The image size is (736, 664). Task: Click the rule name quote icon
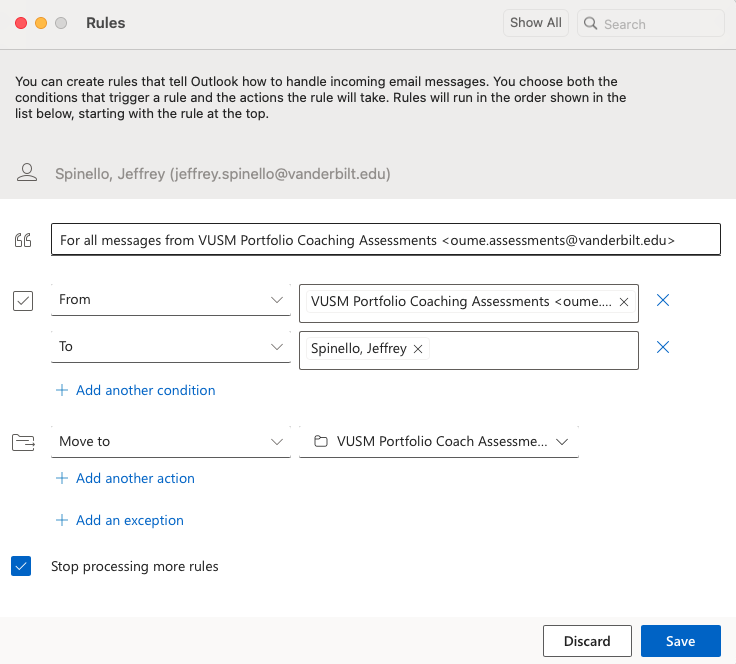(23, 240)
